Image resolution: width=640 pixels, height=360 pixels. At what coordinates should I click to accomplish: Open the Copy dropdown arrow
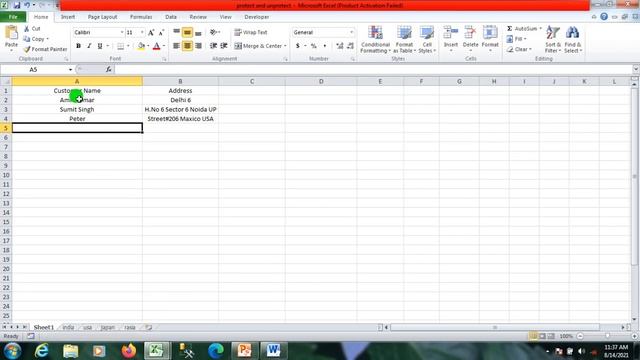[x=47, y=39]
